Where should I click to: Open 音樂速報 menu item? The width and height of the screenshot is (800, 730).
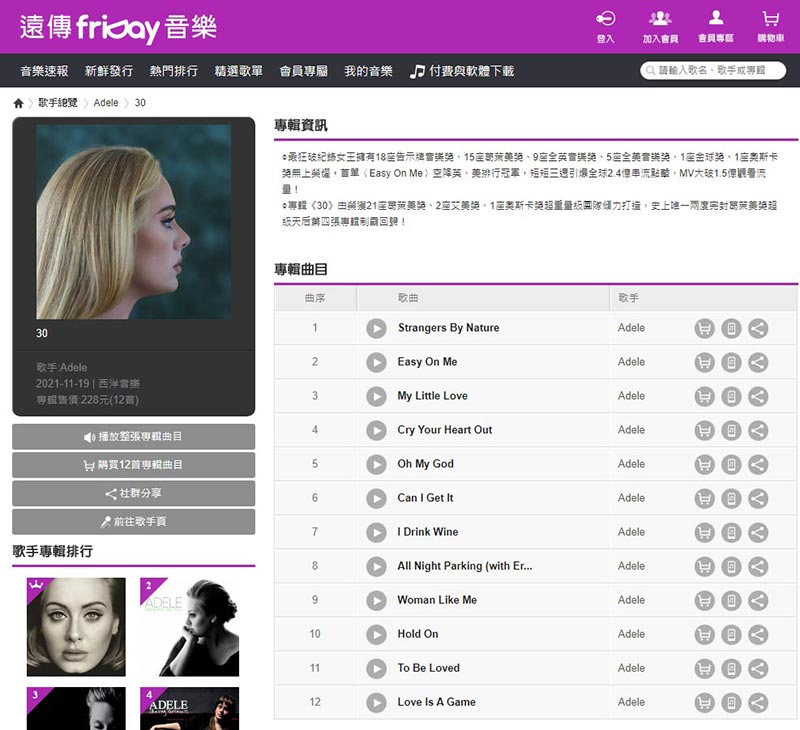(44, 71)
